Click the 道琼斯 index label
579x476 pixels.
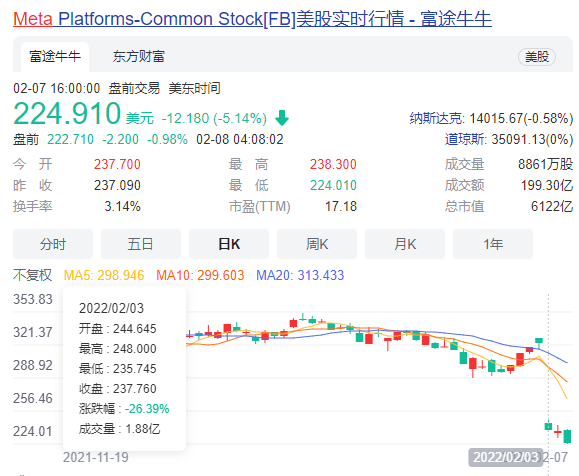pos(464,139)
